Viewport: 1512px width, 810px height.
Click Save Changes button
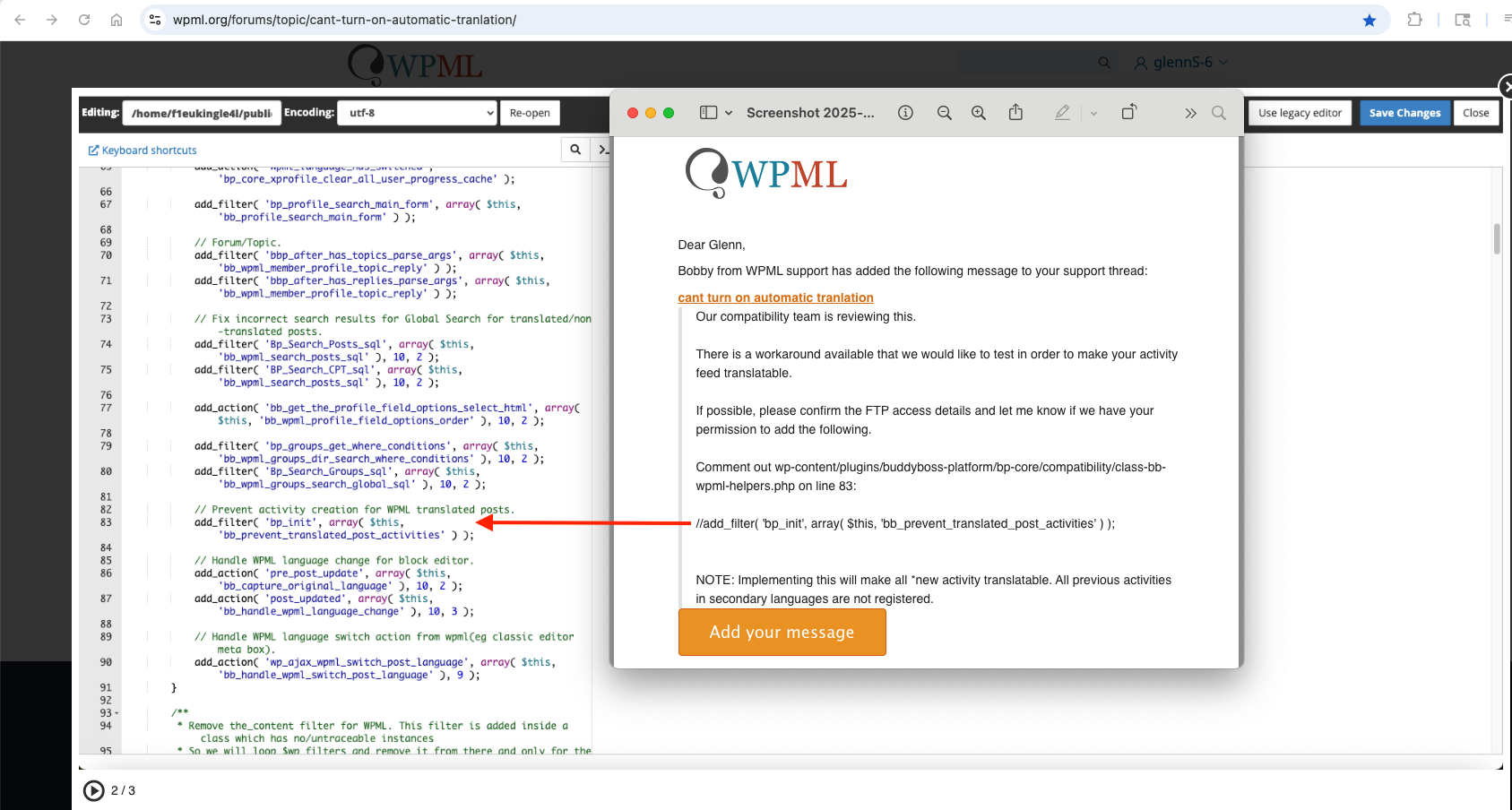tap(1404, 113)
